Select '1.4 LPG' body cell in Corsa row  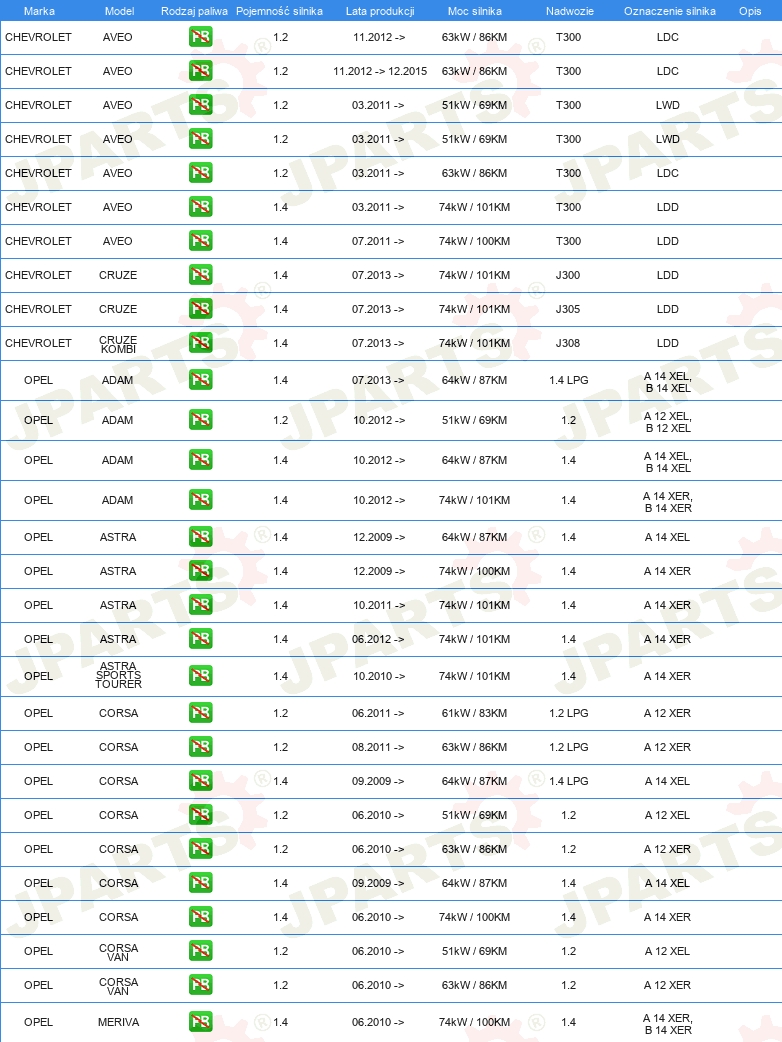pos(569,781)
